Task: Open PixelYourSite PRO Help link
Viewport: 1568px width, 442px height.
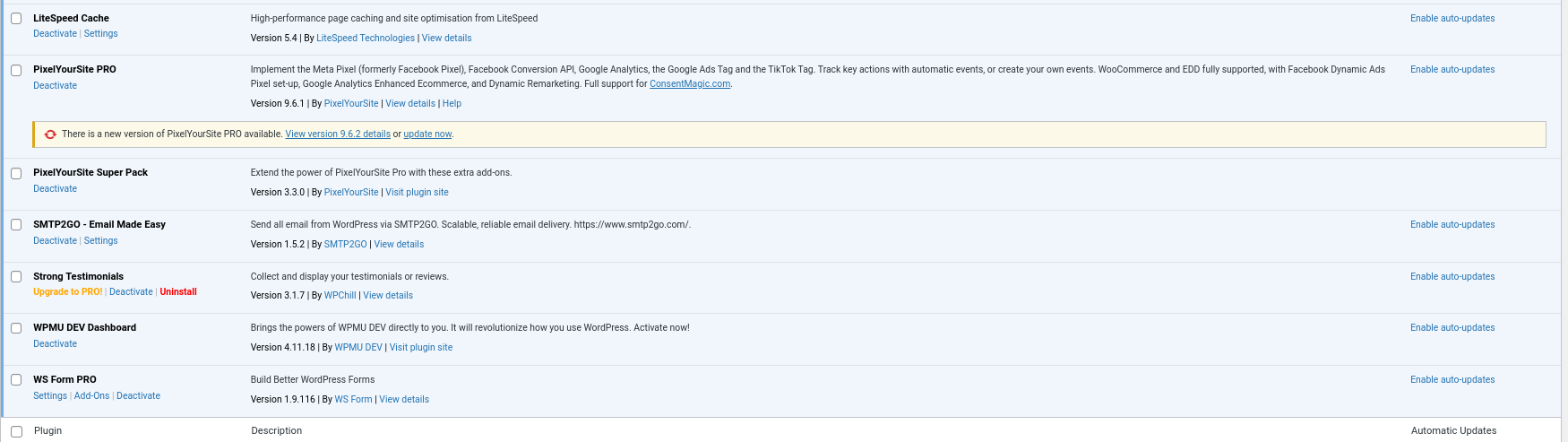Action: tap(452, 104)
